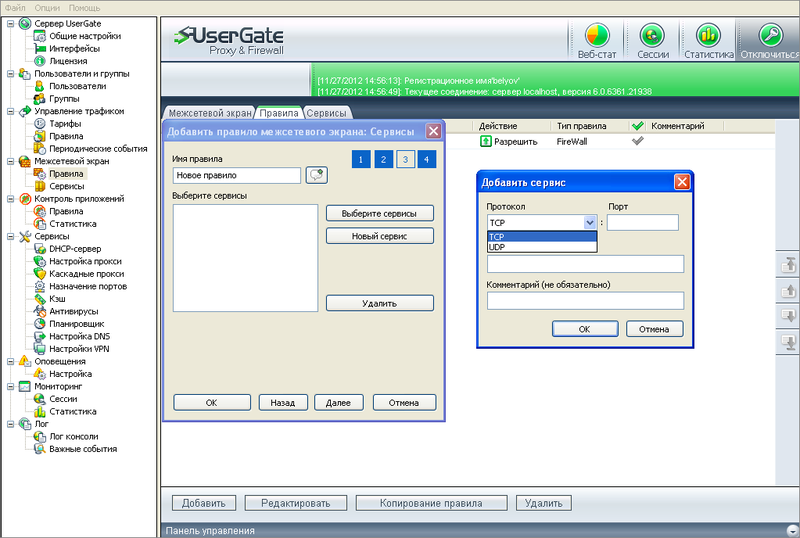Select Лог консоли in the tree
800x538 pixels.
(x=73, y=436)
